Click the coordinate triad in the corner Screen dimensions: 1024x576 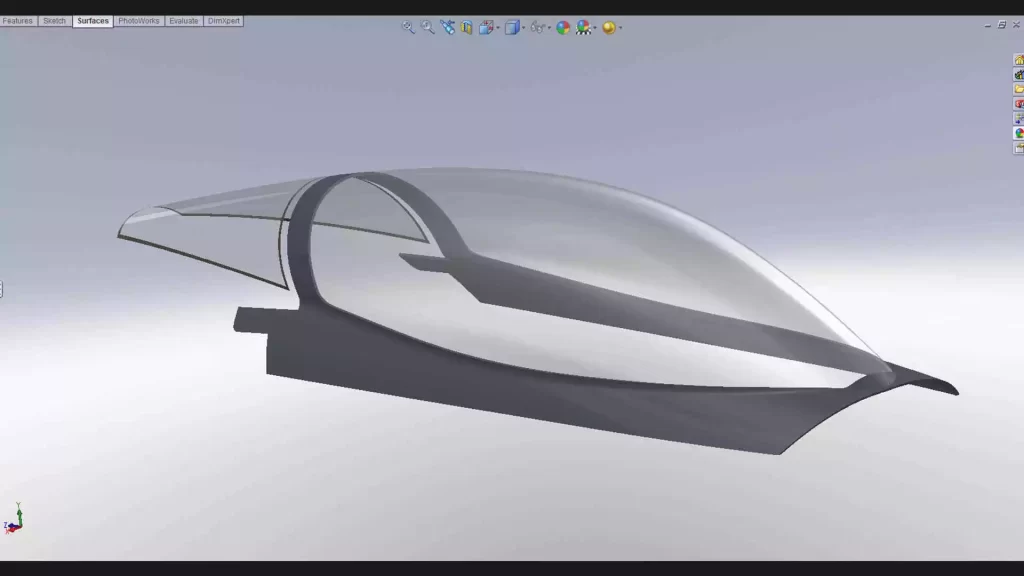click(14, 520)
